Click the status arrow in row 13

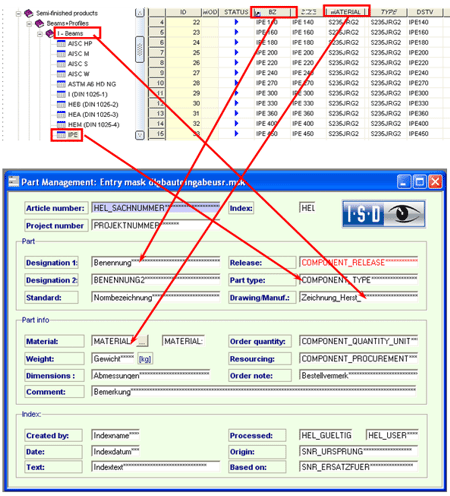tap(236, 113)
